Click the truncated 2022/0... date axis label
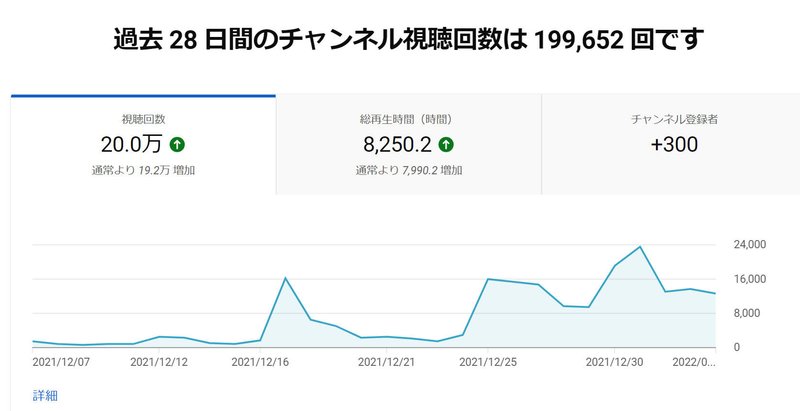The image size is (800, 411). [694, 363]
